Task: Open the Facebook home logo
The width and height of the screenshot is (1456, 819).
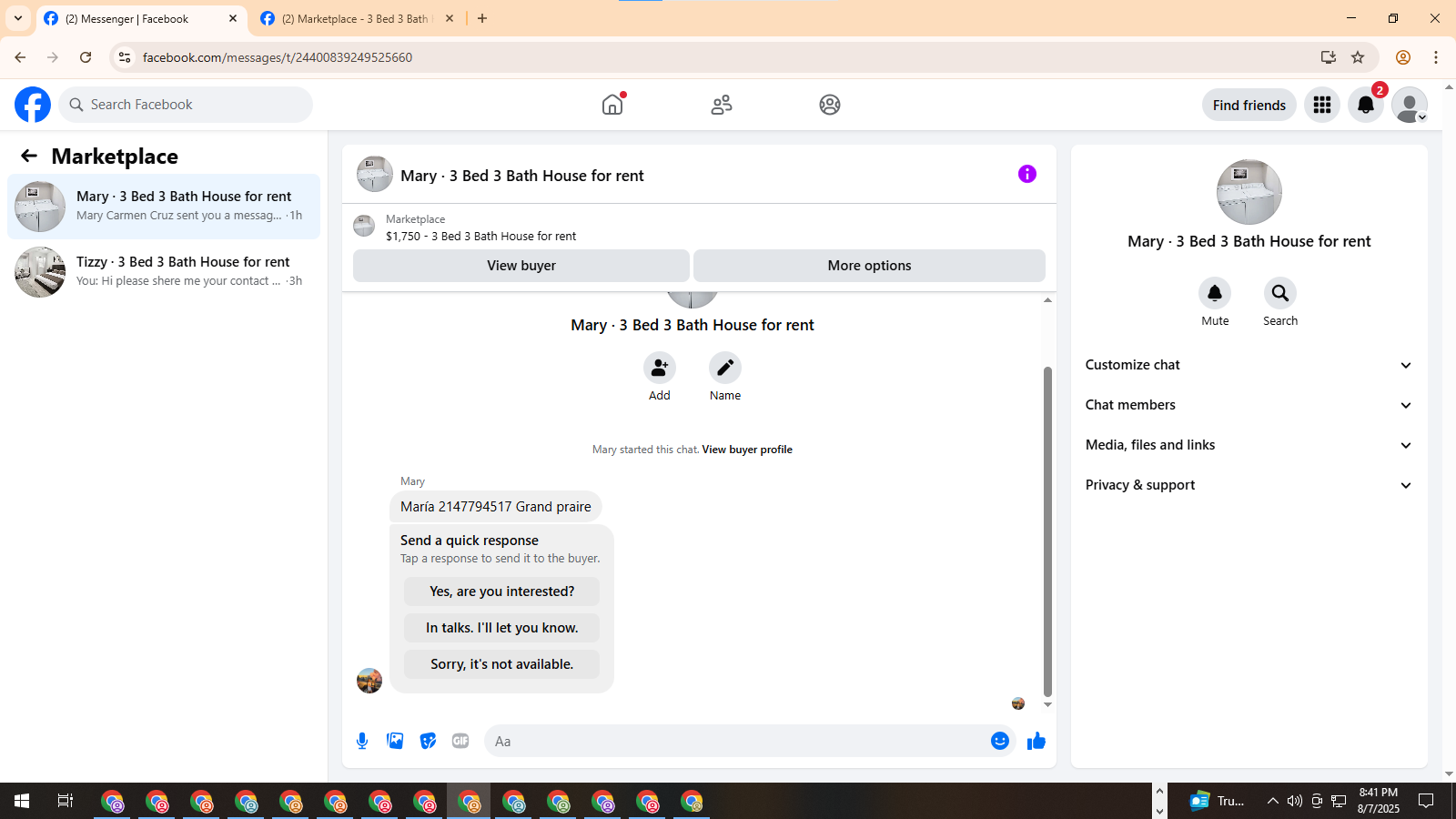Action: 33,105
